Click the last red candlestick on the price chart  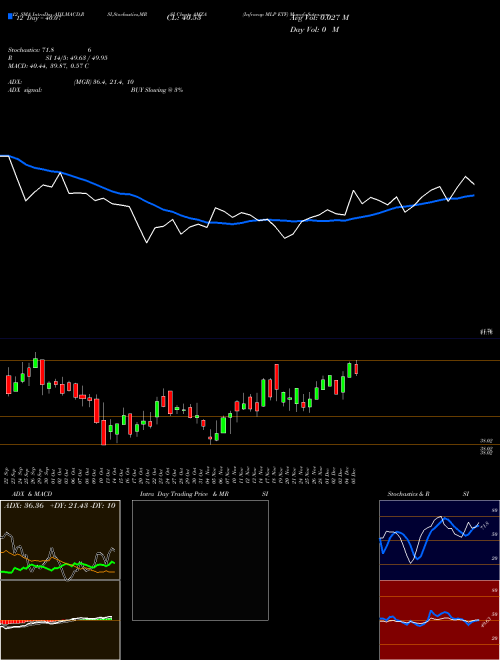coord(356,369)
